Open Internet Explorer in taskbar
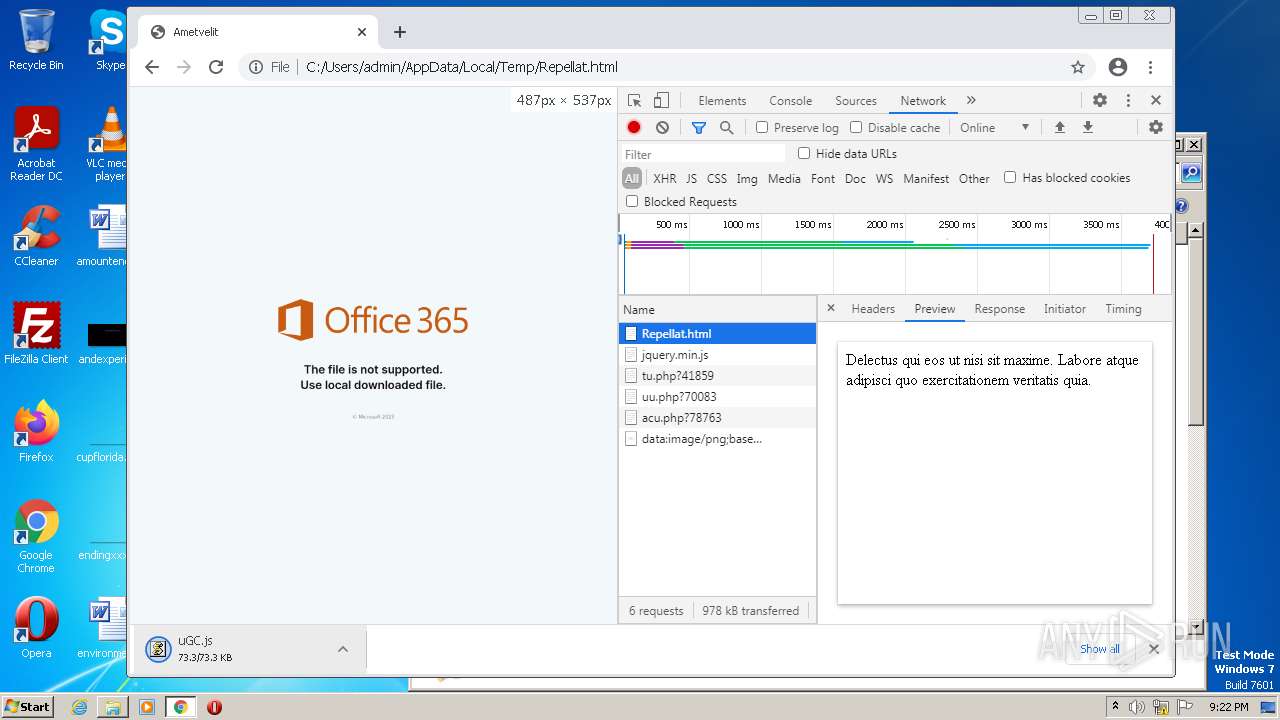Image resolution: width=1280 pixels, height=720 pixels. coord(80,707)
